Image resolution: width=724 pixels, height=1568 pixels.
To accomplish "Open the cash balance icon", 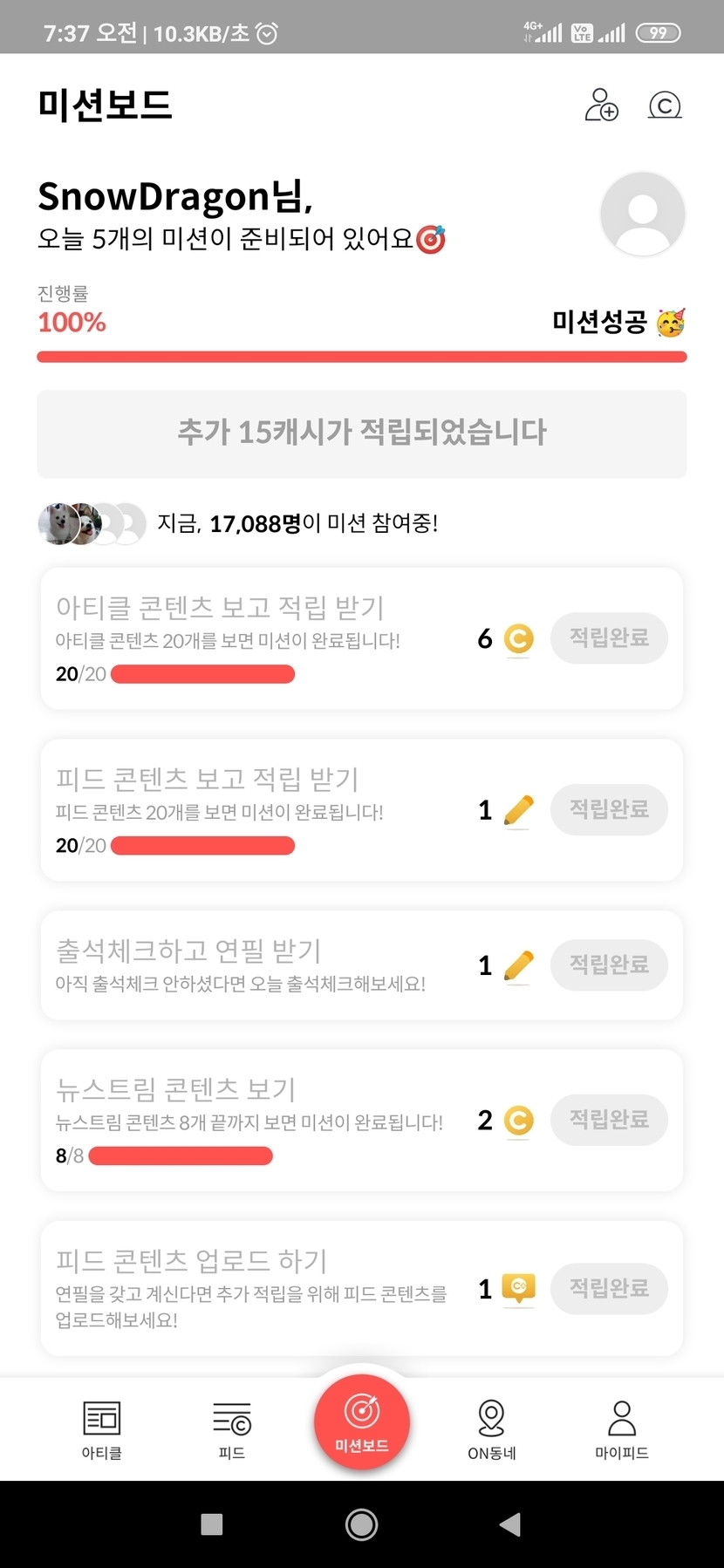I will pyautogui.click(x=665, y=106).
